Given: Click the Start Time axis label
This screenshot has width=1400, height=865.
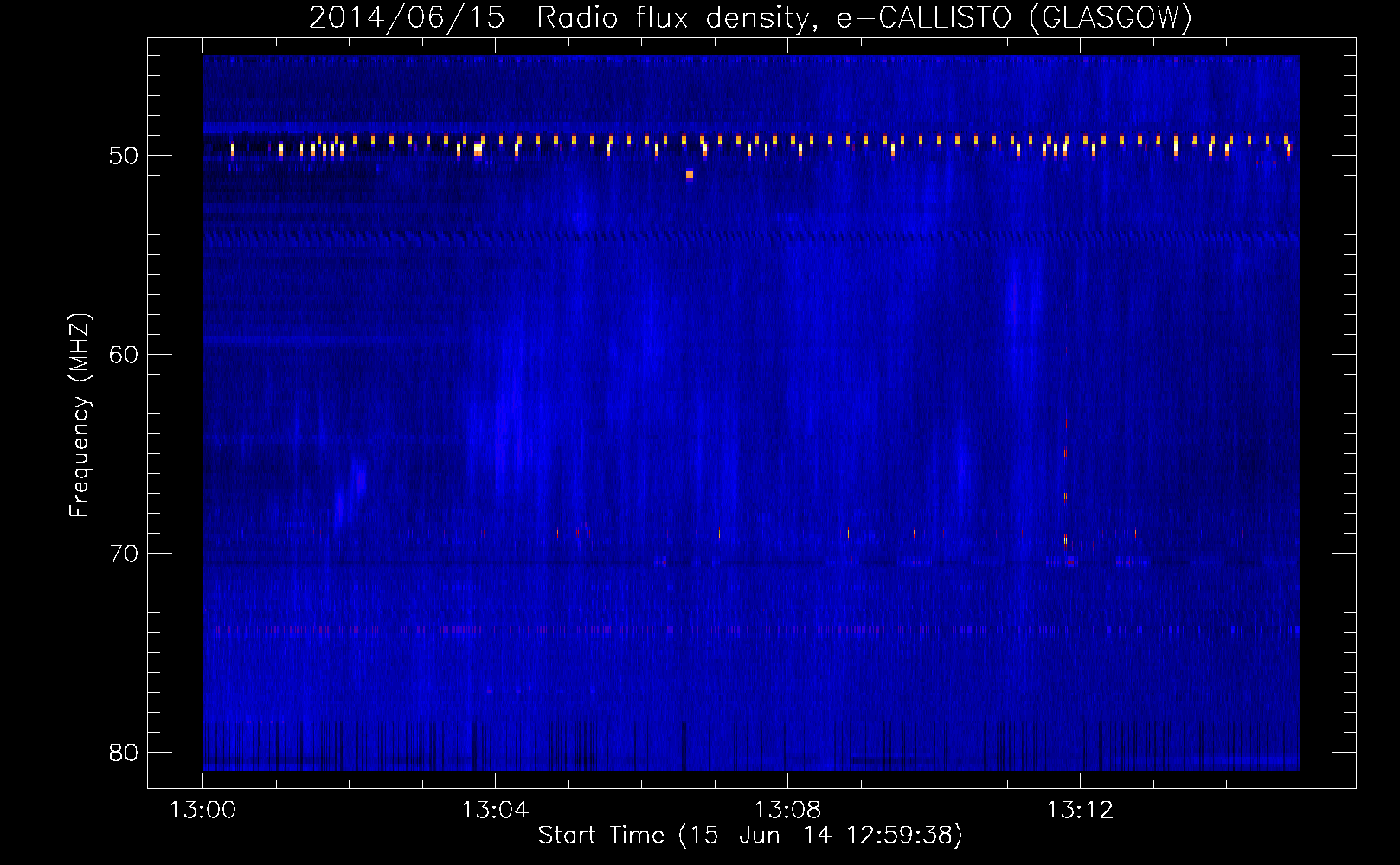Looking at the screenshot, I should coord(750,836).
